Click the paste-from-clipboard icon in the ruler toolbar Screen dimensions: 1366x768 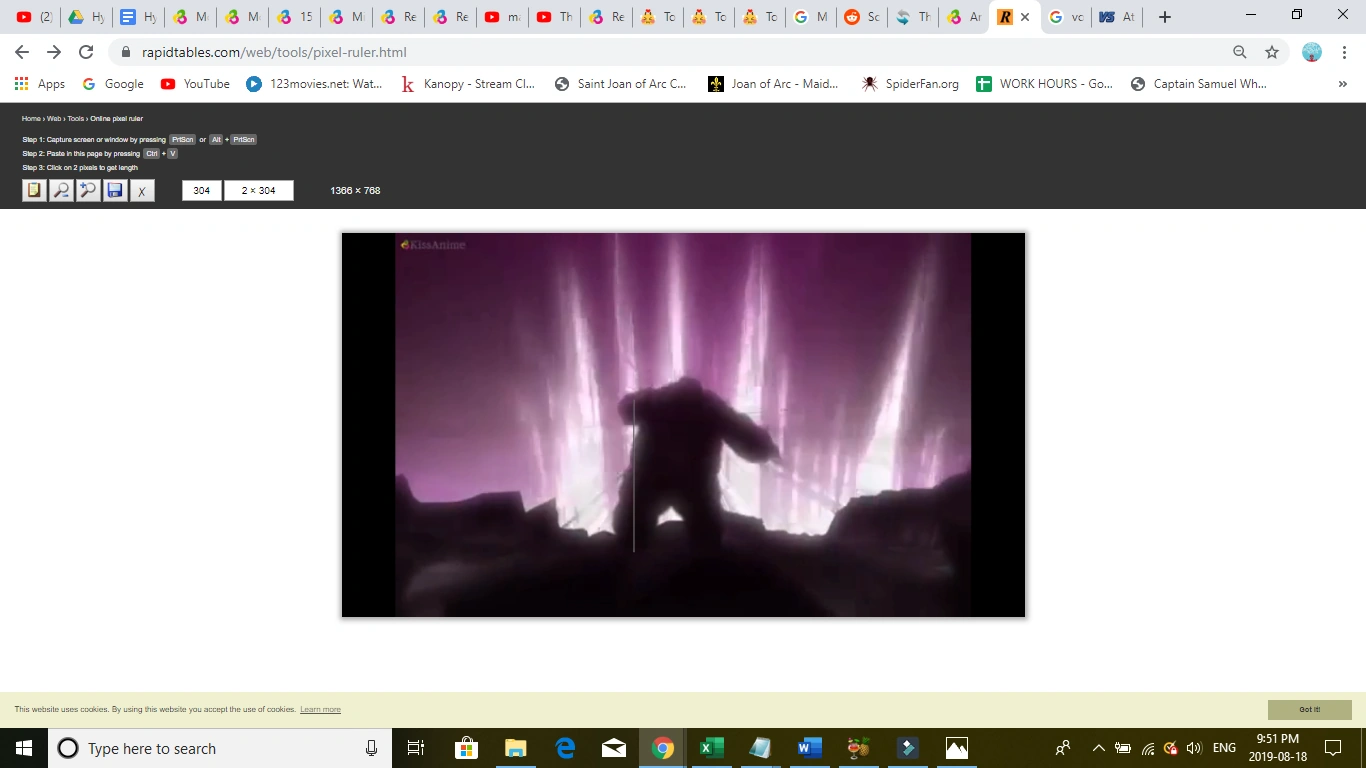(35, 190)
